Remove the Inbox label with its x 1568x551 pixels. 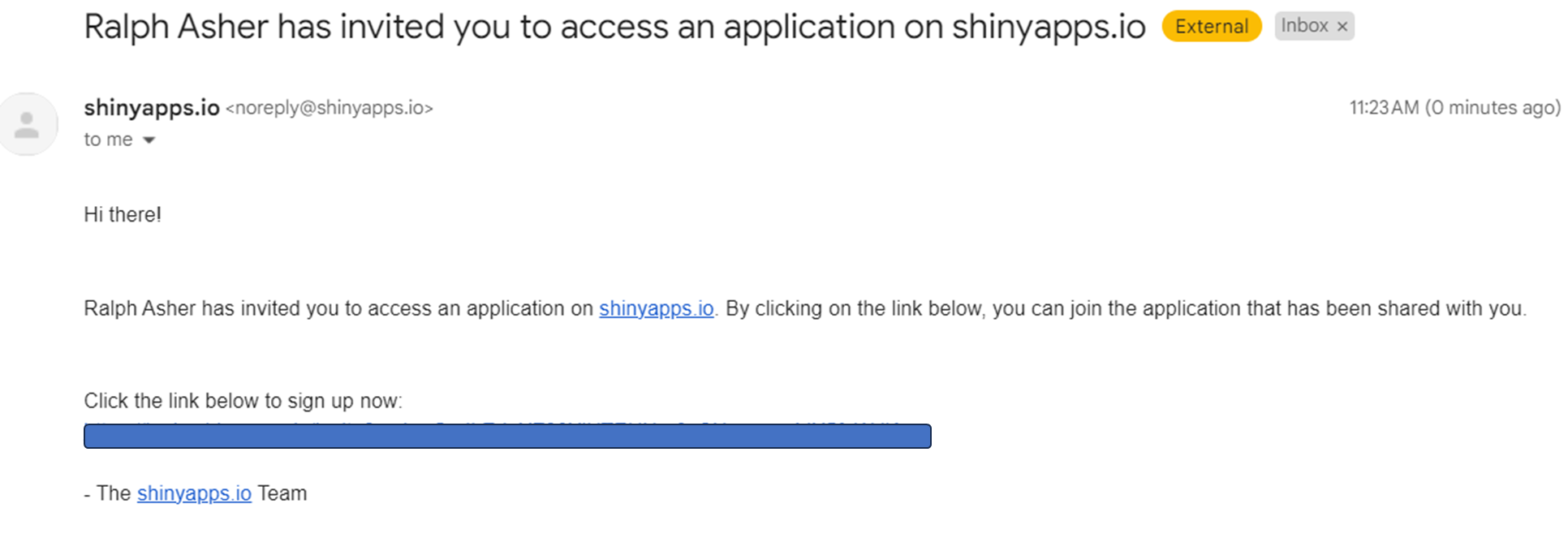1342,26
